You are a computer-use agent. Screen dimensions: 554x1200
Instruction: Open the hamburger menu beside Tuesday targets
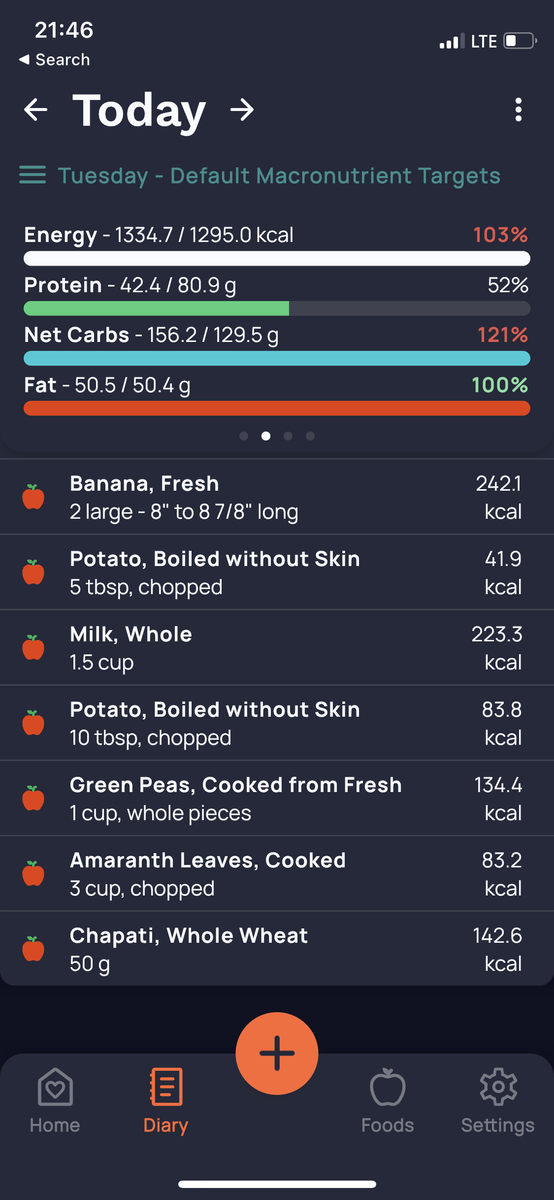33,176
